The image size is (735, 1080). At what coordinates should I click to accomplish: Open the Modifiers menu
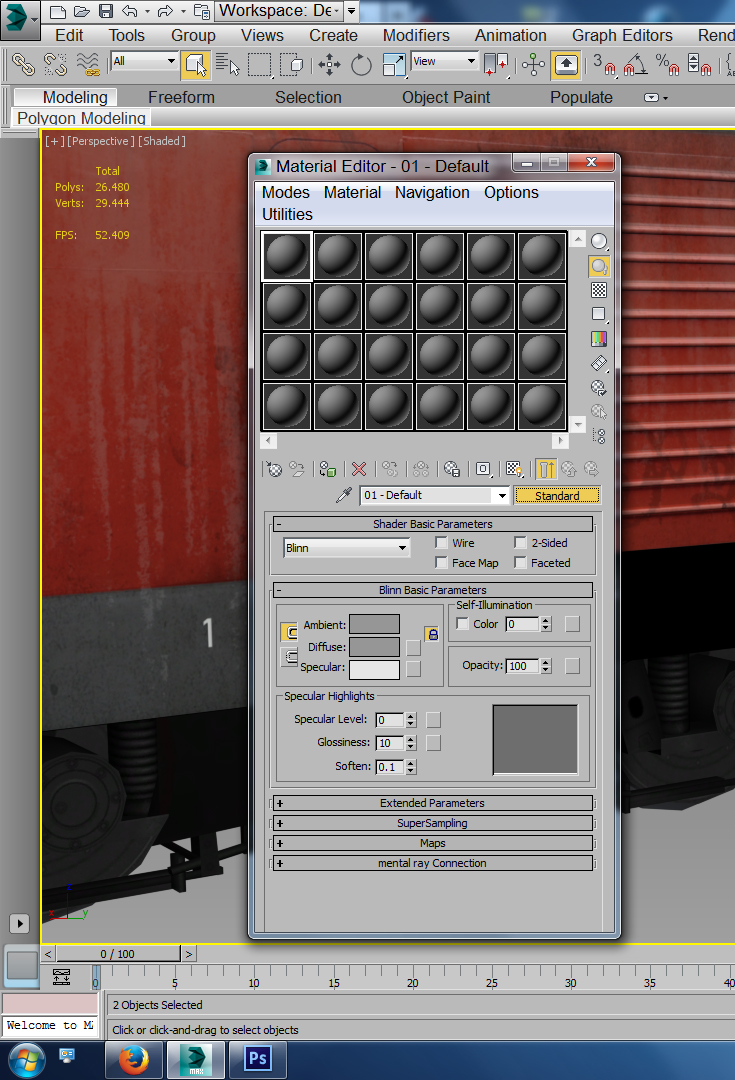coord(416,35)
